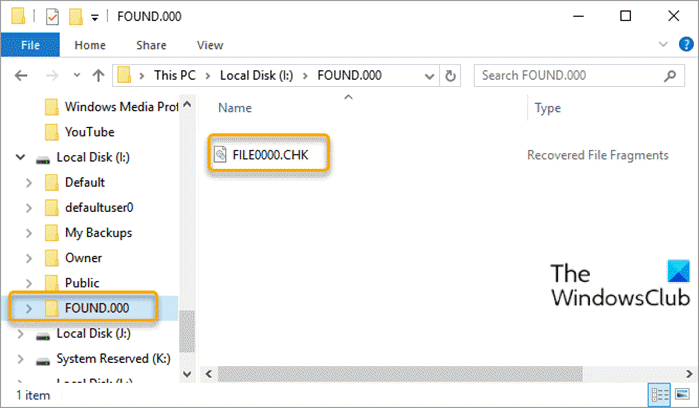700x408 pixels.
Task: Click Recovered File Fragments type text
Action: click(598, 155)
